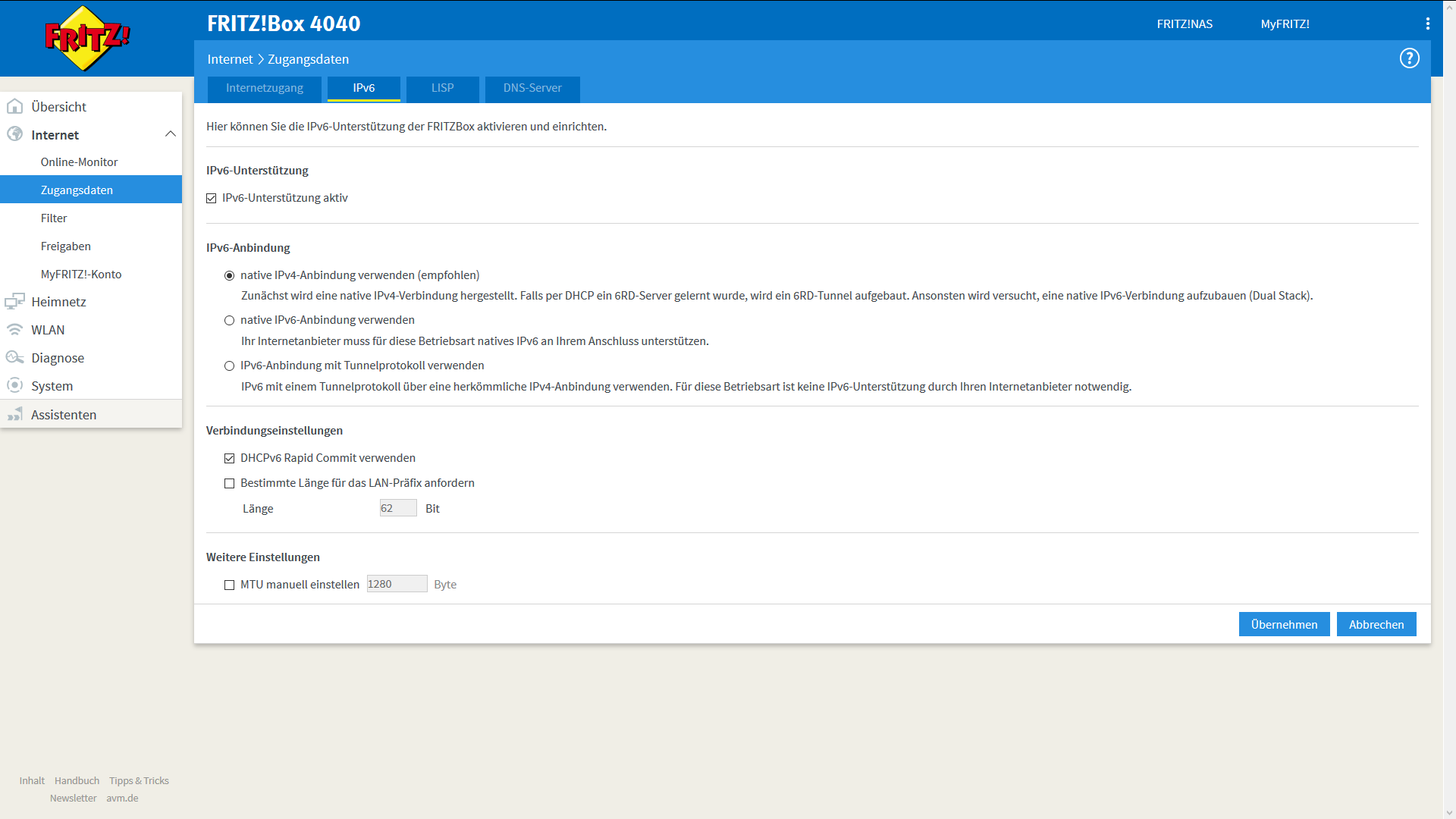Disable IPv6-Unterstützung aktiv checkbox
Image resolution: width=1456 pixels, height=819 pixels.
[x=212, y=198]
